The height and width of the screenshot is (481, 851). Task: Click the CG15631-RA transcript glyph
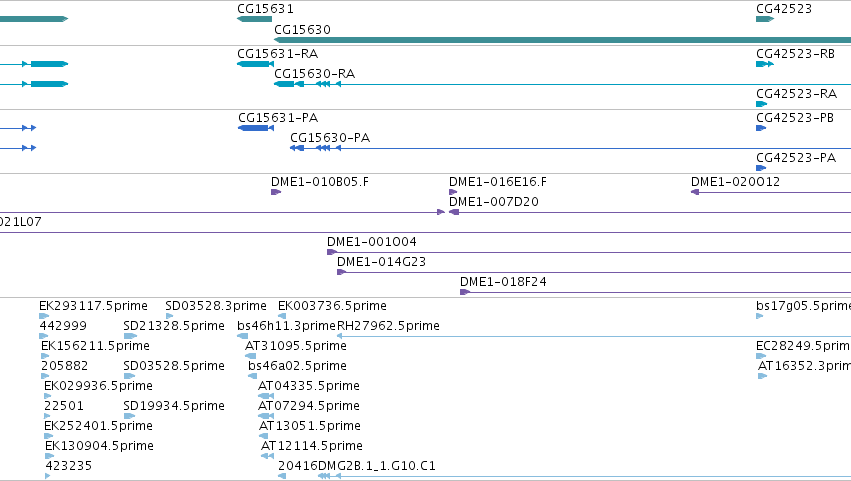tap(255, 64)
